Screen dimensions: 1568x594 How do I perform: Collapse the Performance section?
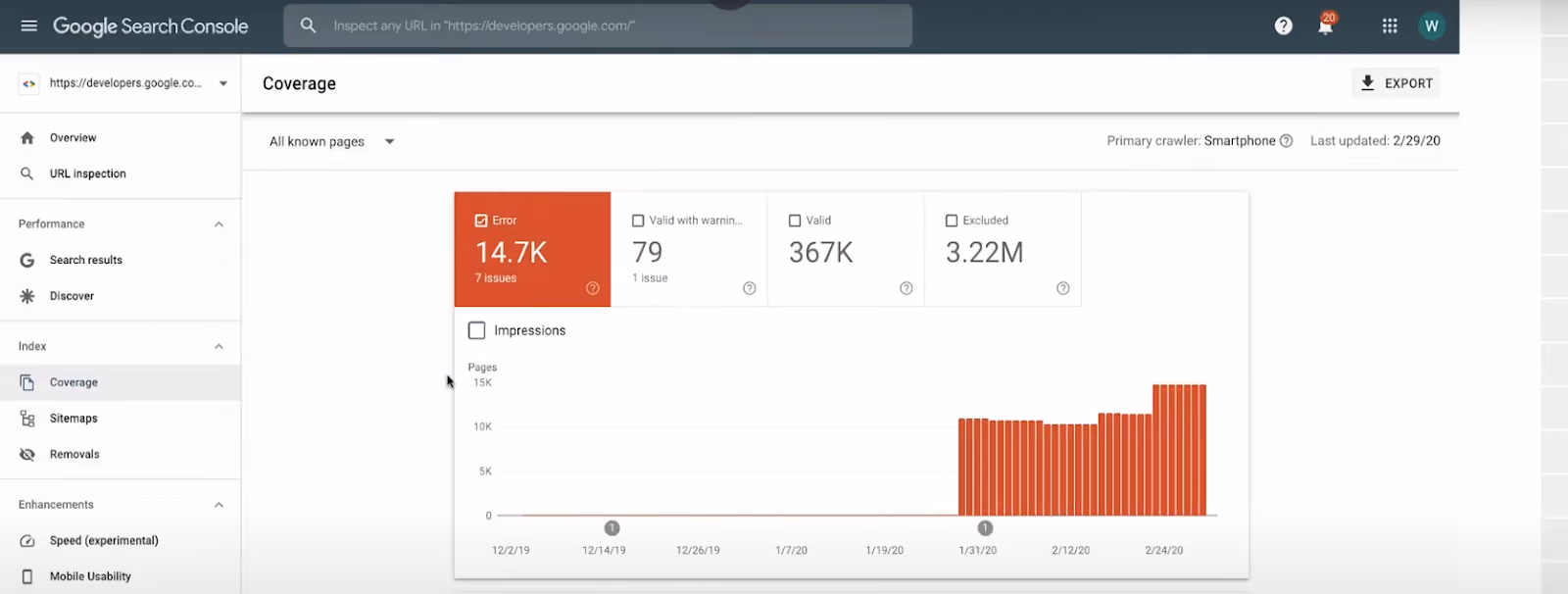tap(219, 224)
